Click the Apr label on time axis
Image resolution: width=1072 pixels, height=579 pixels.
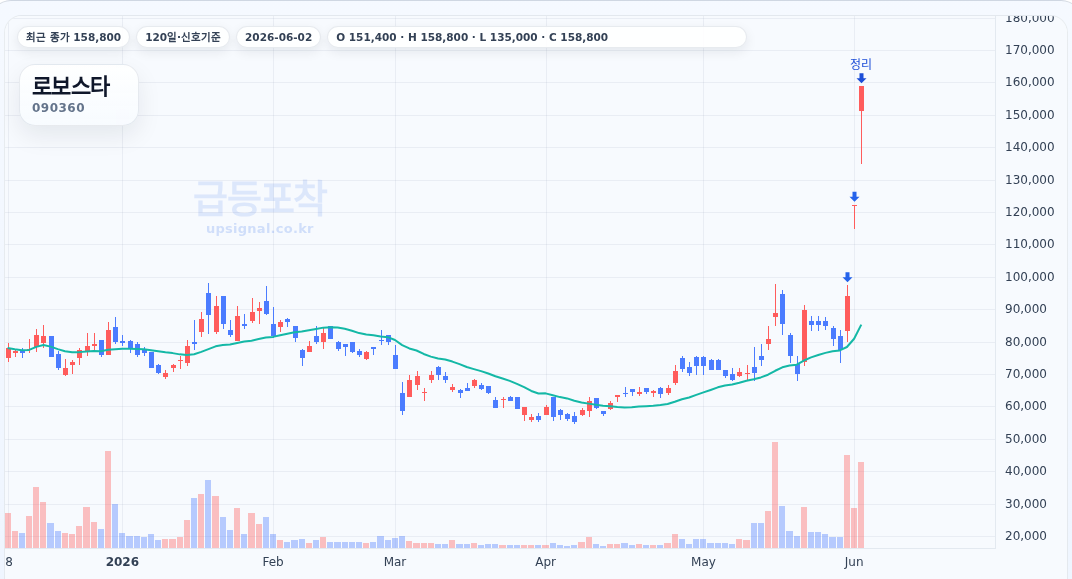coord(546,561)
